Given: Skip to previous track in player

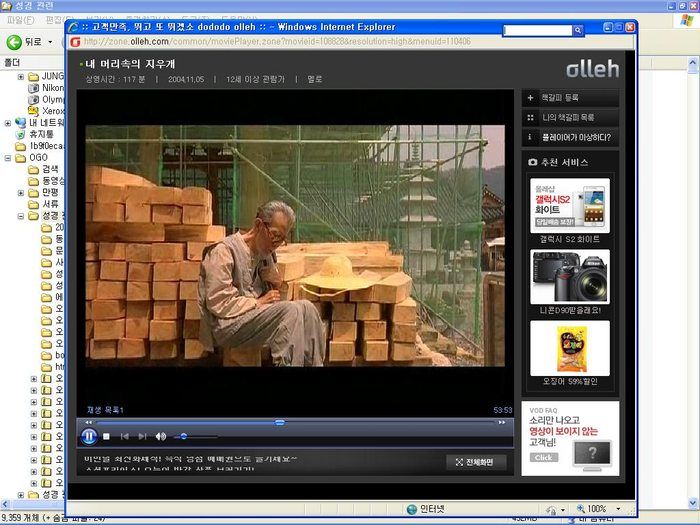Looking at the screenshot, I should pyautogui.click(x=125, y=437).
